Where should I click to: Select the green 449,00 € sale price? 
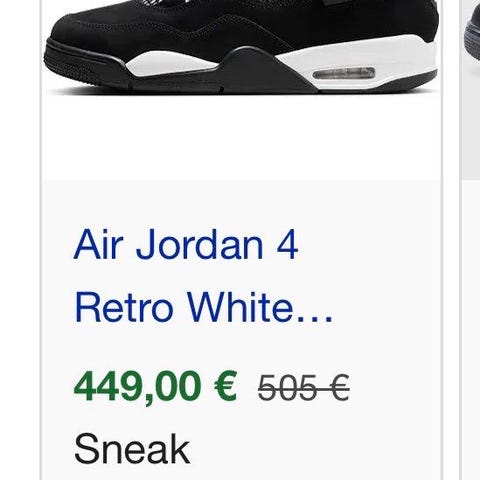pyautogui.click(x=155, y=387)
